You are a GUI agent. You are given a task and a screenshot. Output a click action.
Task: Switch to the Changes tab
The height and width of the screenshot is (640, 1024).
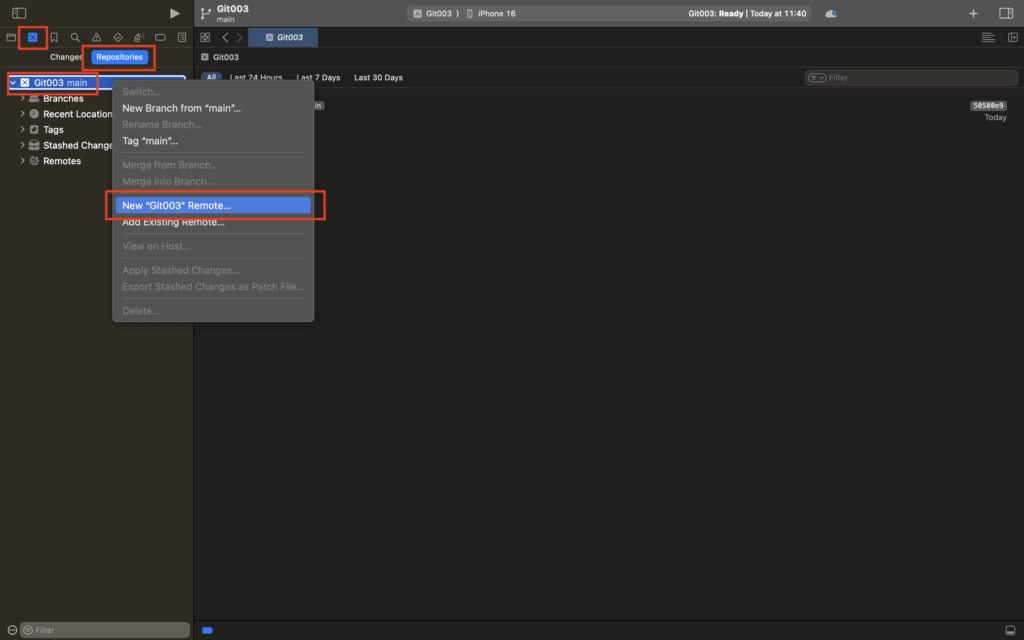66,57
